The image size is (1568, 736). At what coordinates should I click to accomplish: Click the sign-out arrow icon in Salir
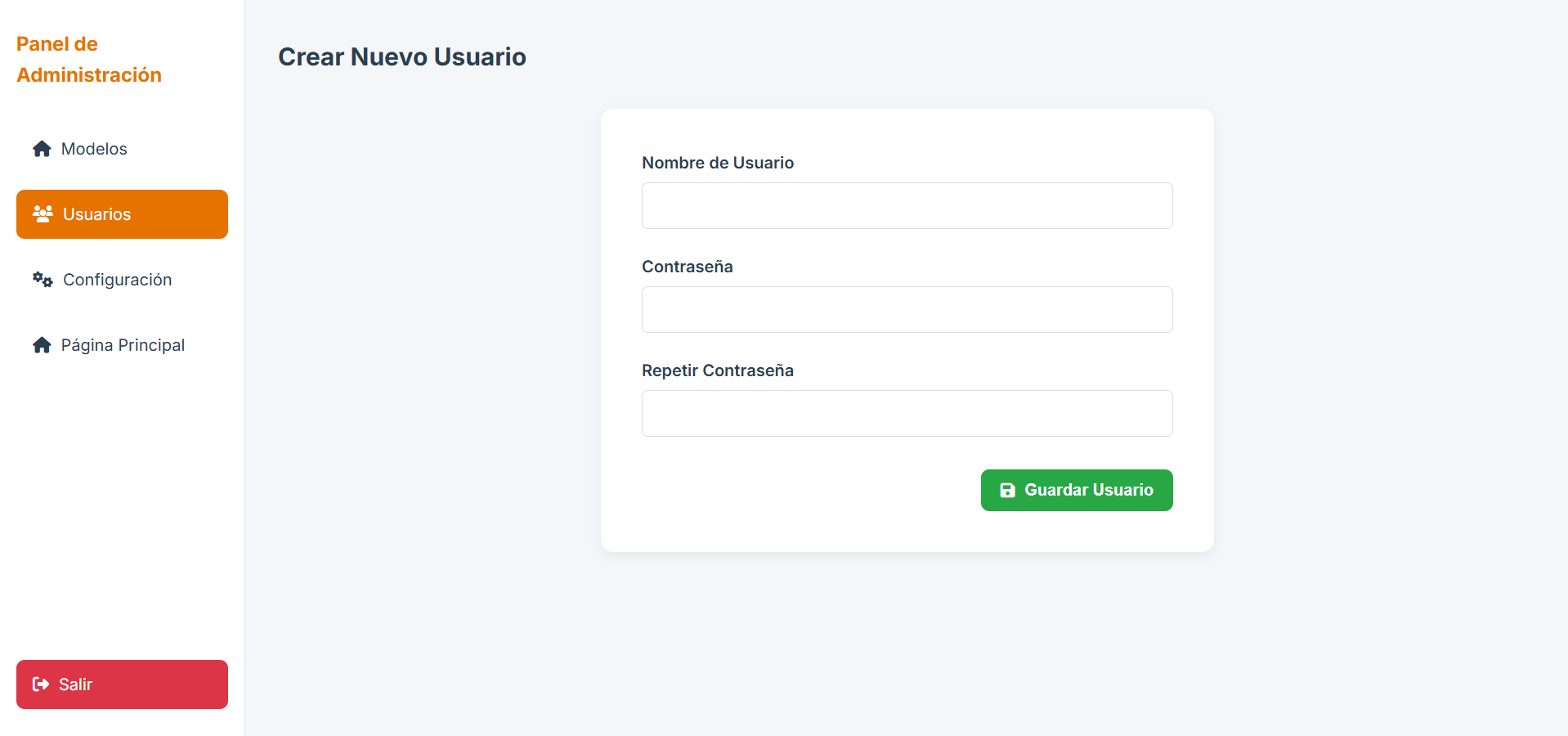coord(40,684)
